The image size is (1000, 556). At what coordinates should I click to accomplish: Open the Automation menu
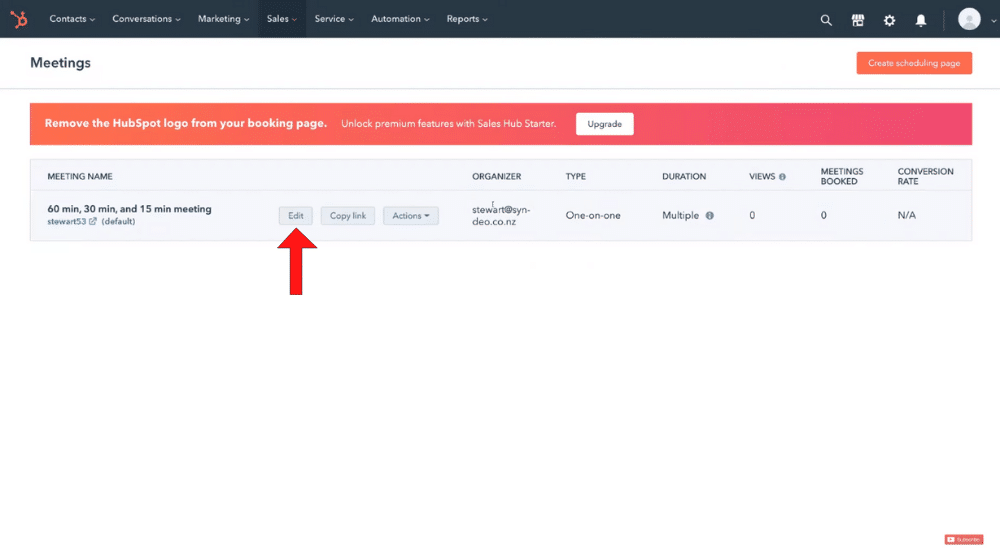click(400, 19)
